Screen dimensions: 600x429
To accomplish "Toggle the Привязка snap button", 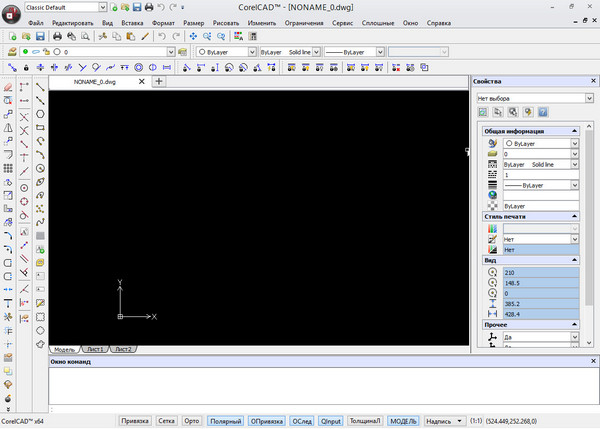I will point(134,421).
